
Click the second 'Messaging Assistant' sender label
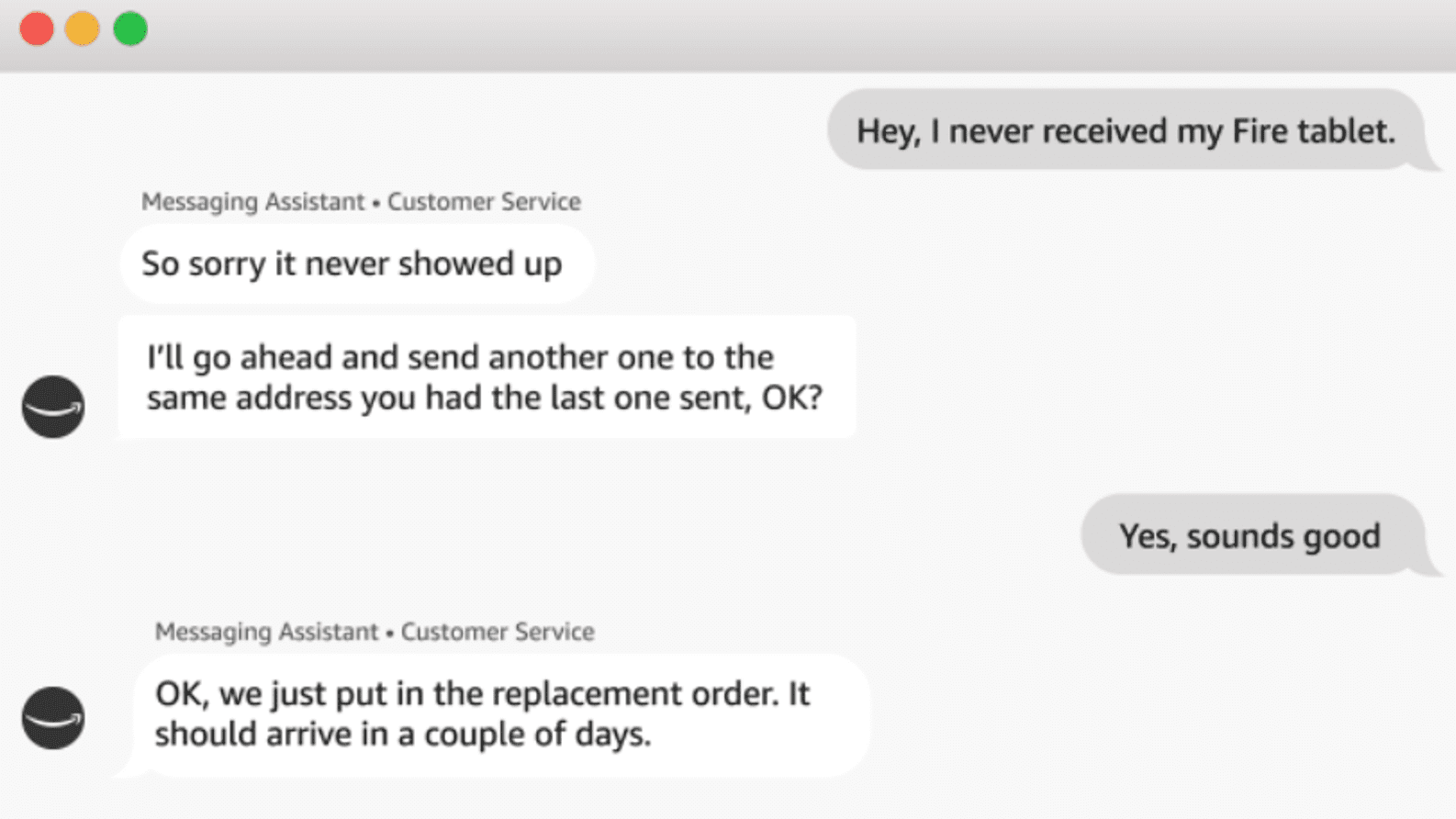[x=267, y=632]
